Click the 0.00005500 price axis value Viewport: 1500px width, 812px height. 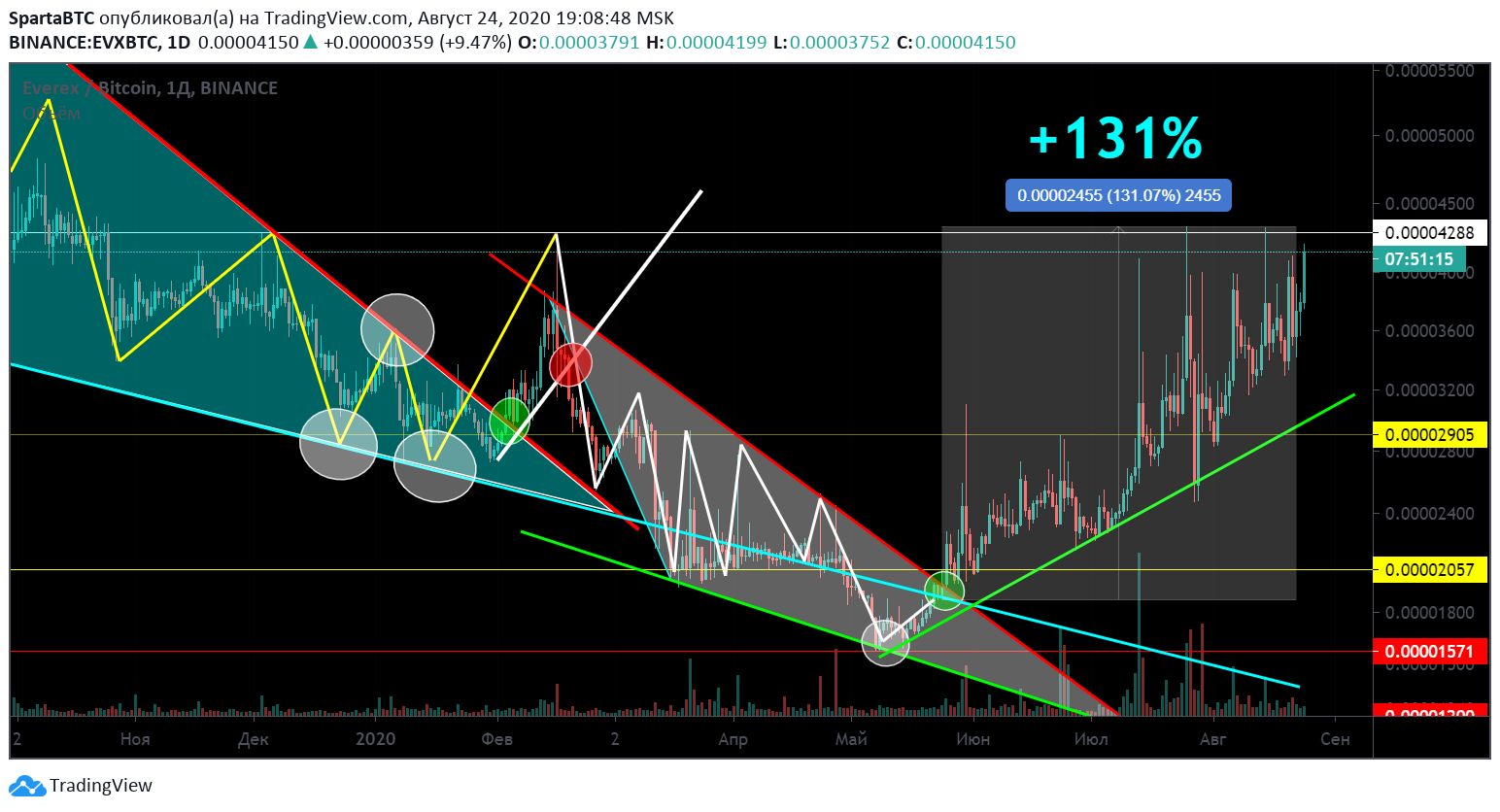point(1430,71)
